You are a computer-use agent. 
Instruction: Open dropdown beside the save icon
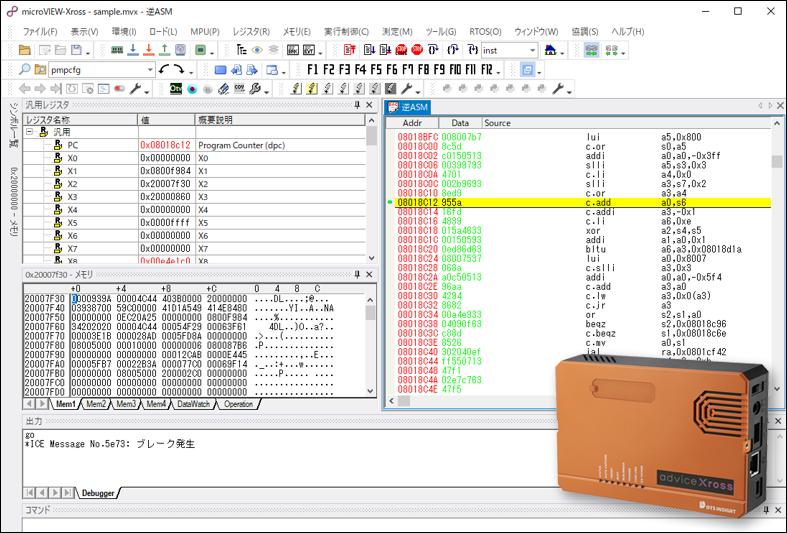[x=87, y=52]
